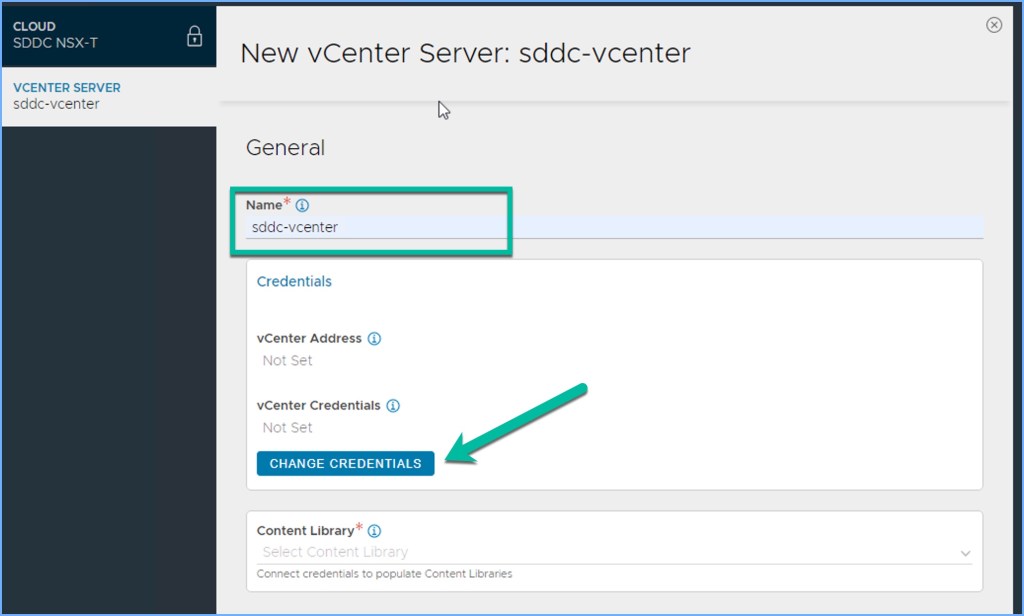Click the Name field label
The image size is (1024, 616).
point(264,205)
